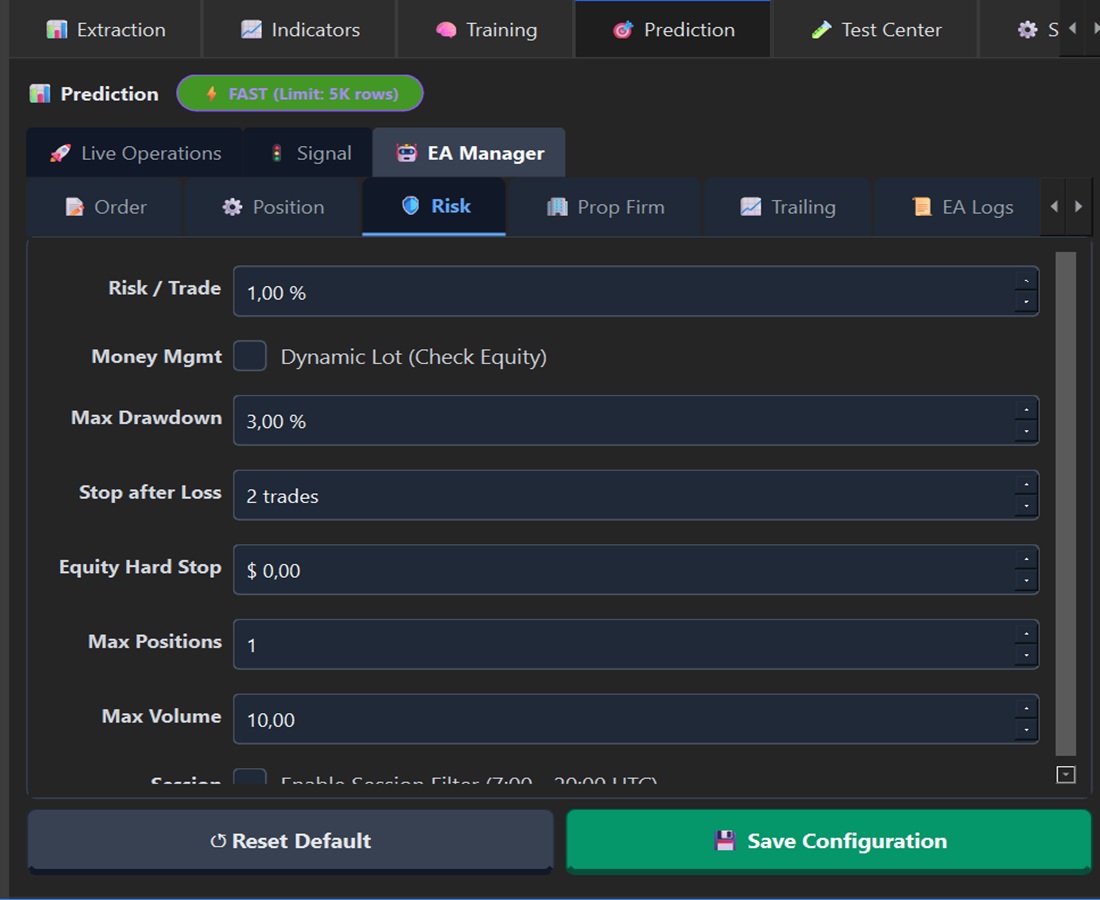
Task: Click the Trailing chart icon
Action: pos(750,207)
